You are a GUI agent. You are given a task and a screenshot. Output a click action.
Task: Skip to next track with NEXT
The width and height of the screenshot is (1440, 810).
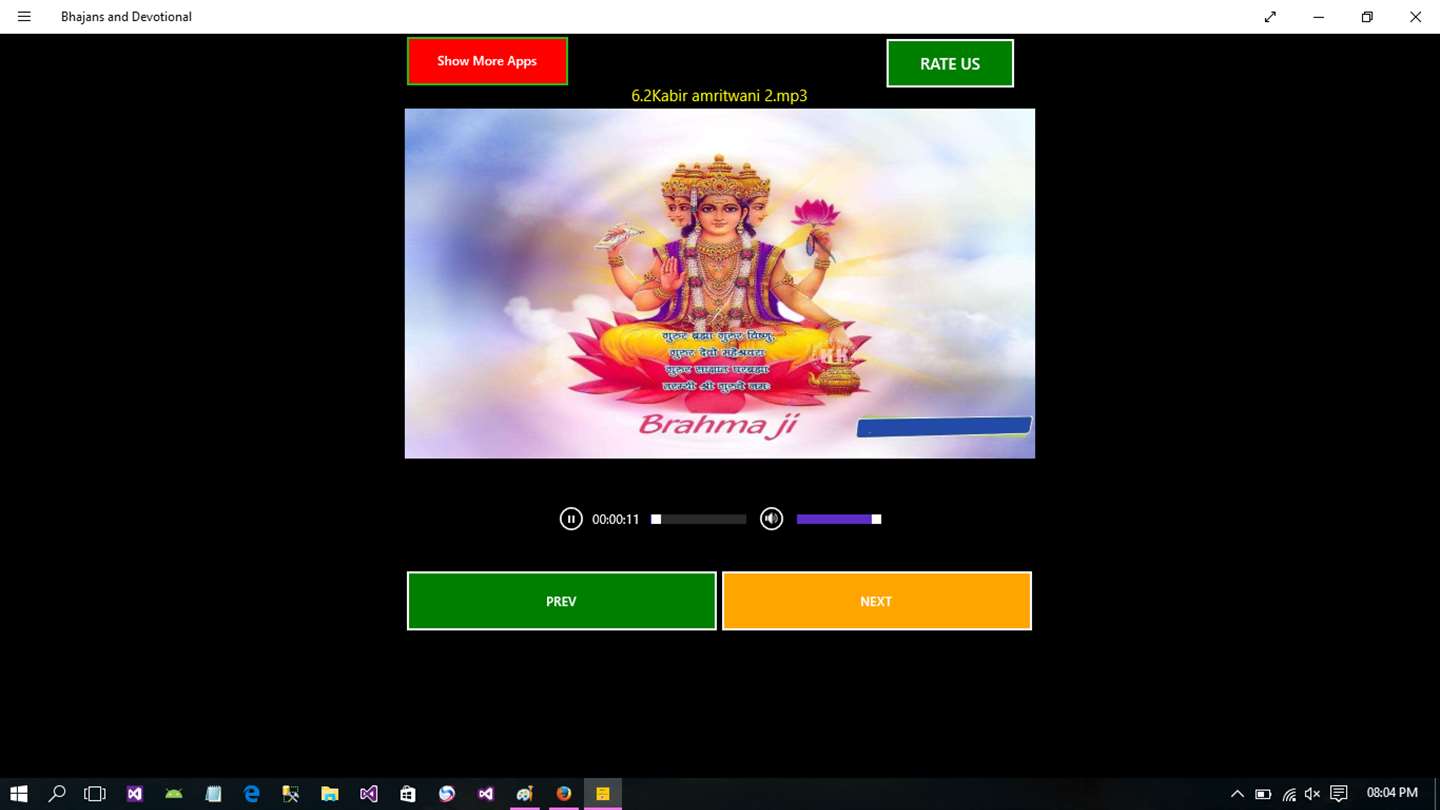[876, 601]
